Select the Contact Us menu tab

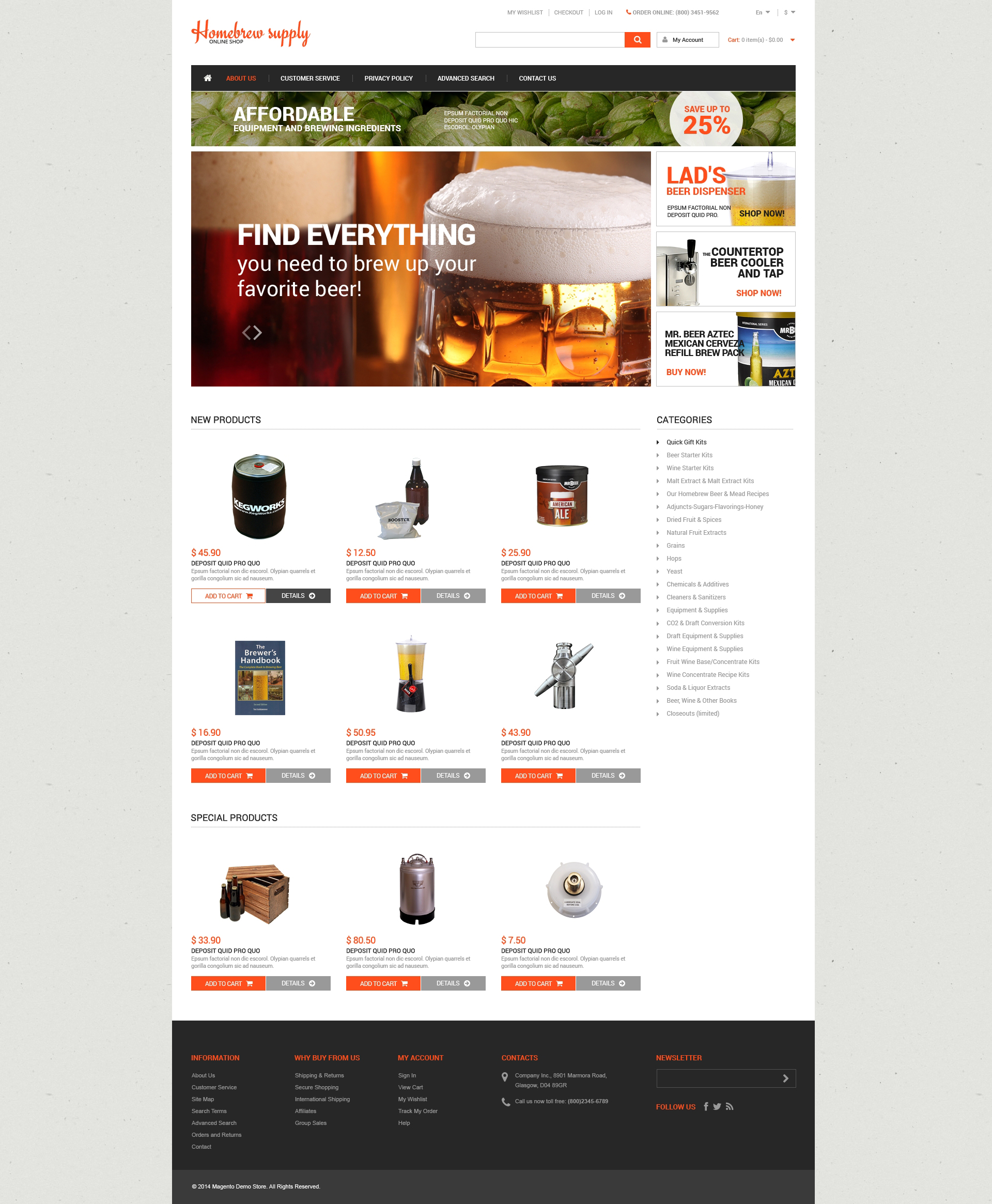point(537,77)
